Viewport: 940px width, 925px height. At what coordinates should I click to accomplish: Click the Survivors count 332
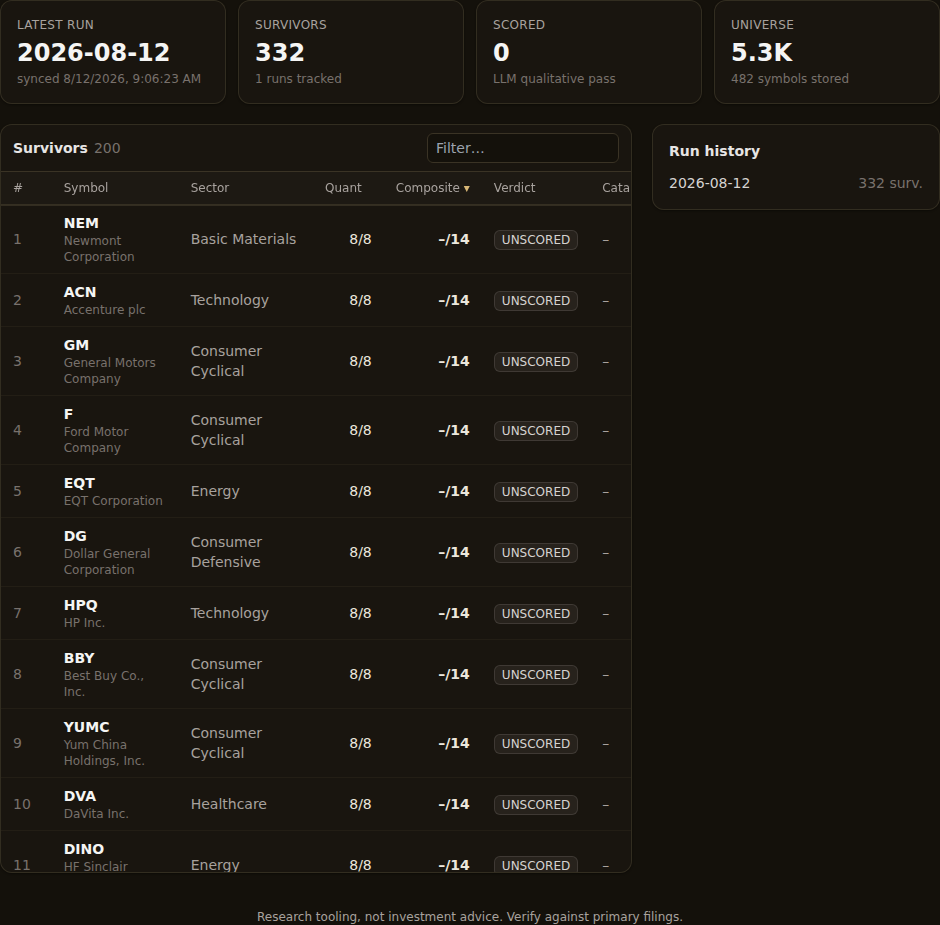(x=279, y=52)
